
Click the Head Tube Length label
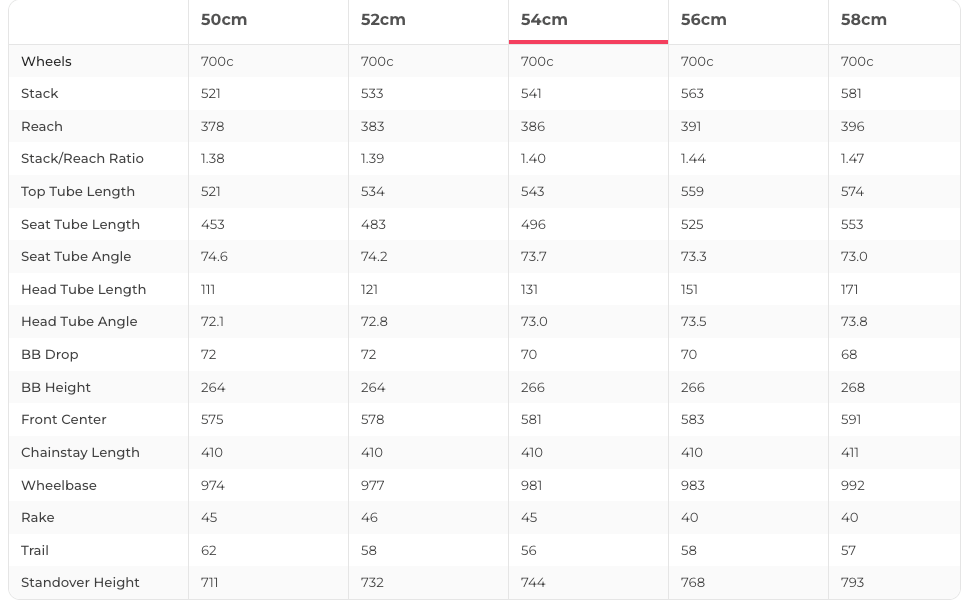coord(83,289)
